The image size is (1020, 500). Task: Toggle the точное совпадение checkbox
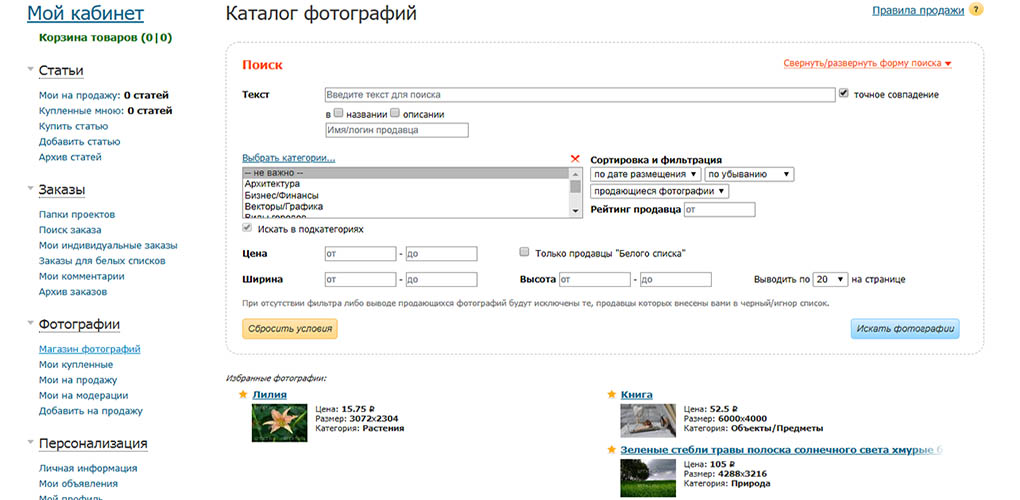tap(844, 94)
